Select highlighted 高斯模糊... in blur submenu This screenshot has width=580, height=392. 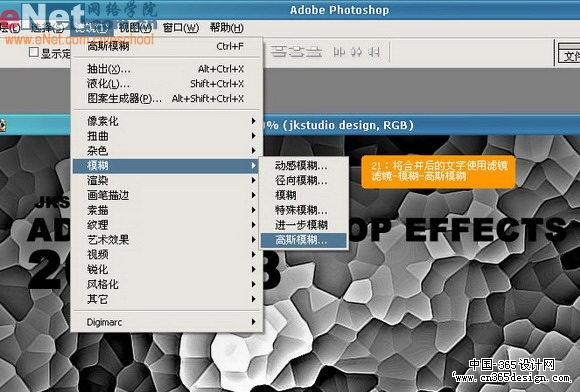point(304,240)
